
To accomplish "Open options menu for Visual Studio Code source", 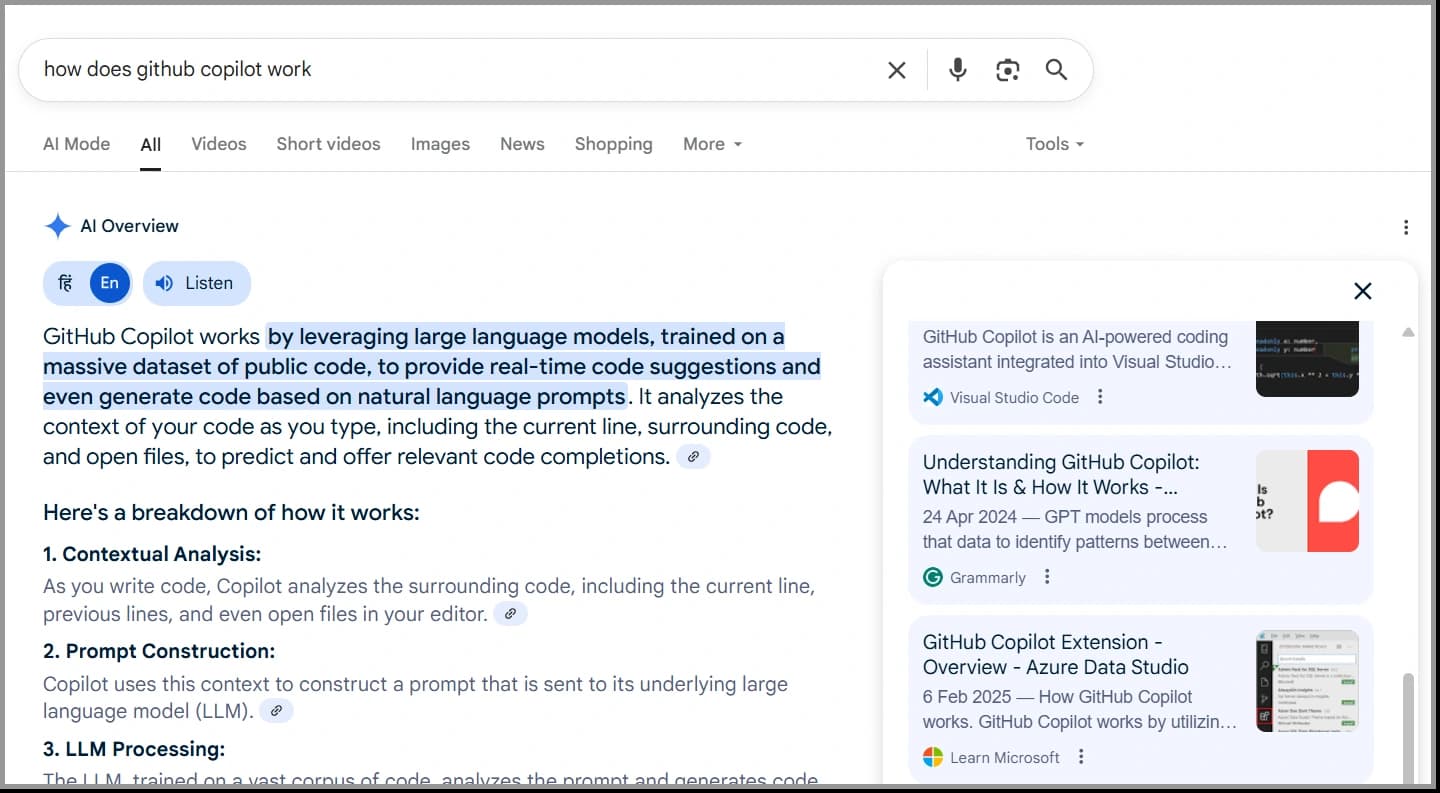I will coord(1100,397).
